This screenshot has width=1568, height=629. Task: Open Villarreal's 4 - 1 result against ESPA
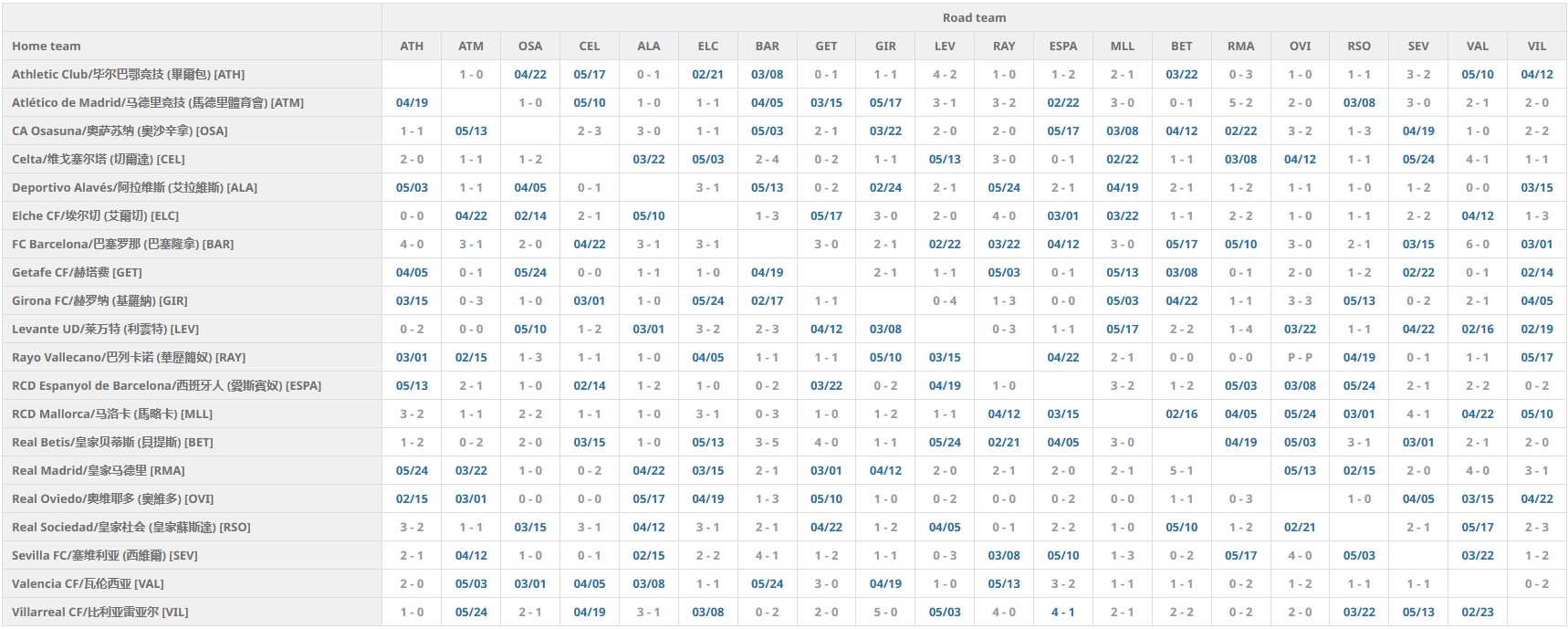point(1063,613)
